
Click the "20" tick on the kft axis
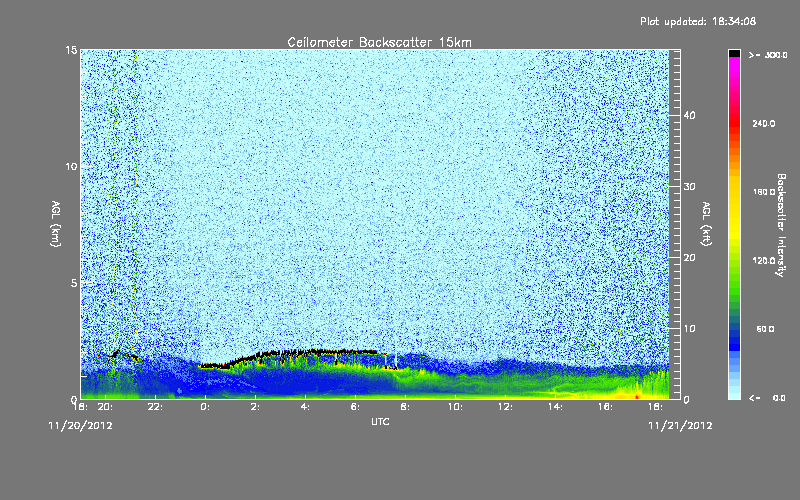(x=689, y=258)
